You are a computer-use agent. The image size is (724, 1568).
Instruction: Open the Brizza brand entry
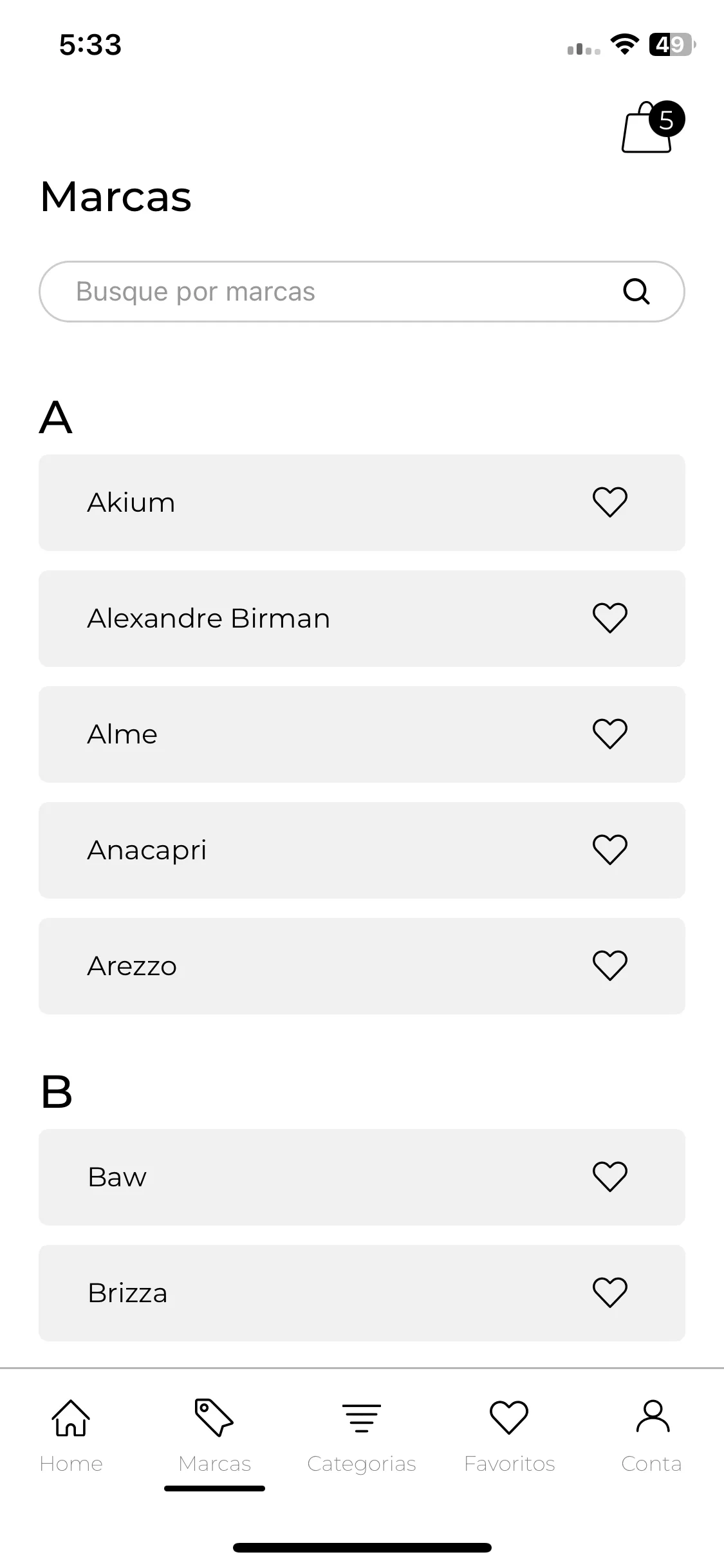(x=362, y=1293)
